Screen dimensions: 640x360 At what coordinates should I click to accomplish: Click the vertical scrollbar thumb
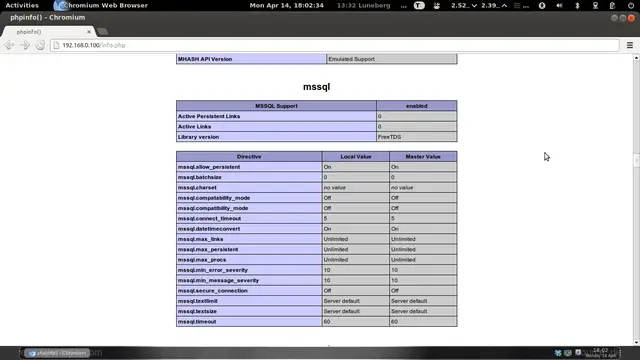pos(636,160)
